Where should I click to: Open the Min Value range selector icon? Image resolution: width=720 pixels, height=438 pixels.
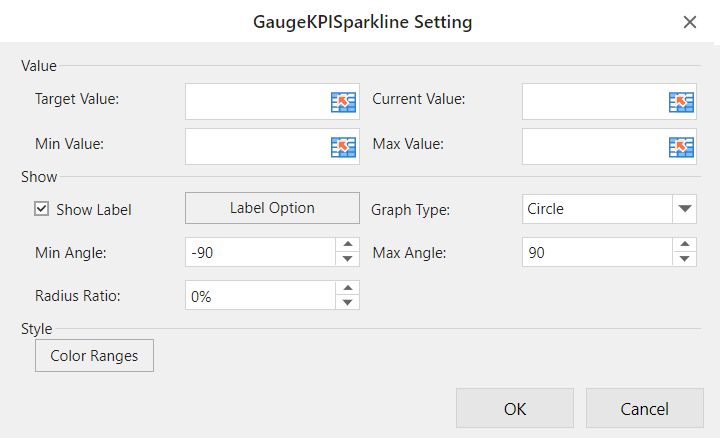(343, 147)
